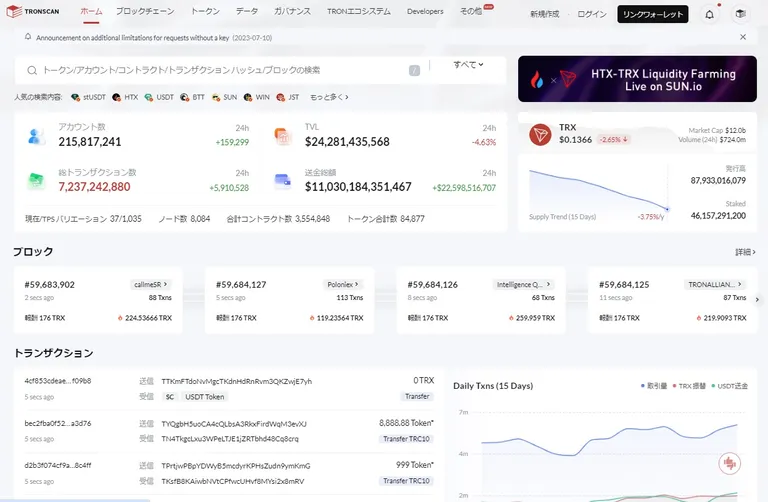
Task: Click the TRONSCAN logo
Action: (x=32, y=11)
